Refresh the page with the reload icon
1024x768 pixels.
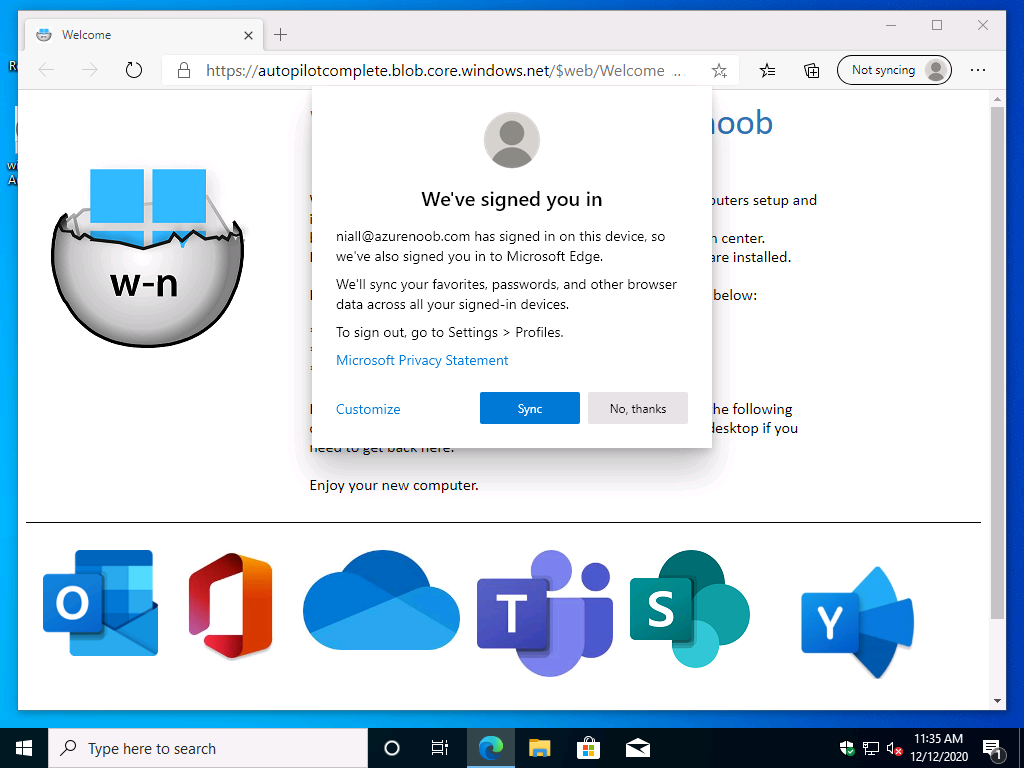click(x=134, y=70)
